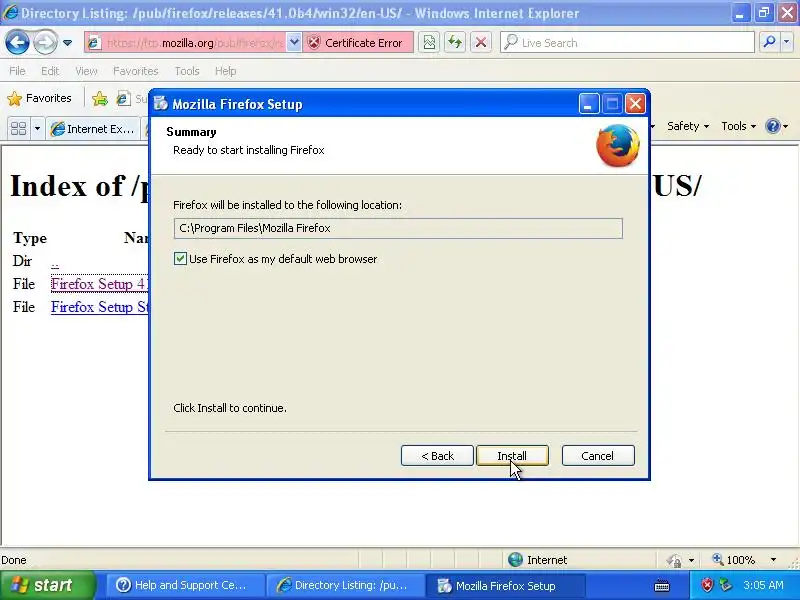This screenshot has width=800, height=600.
Task: Click the Live Search box
Action: click(627, 43)
